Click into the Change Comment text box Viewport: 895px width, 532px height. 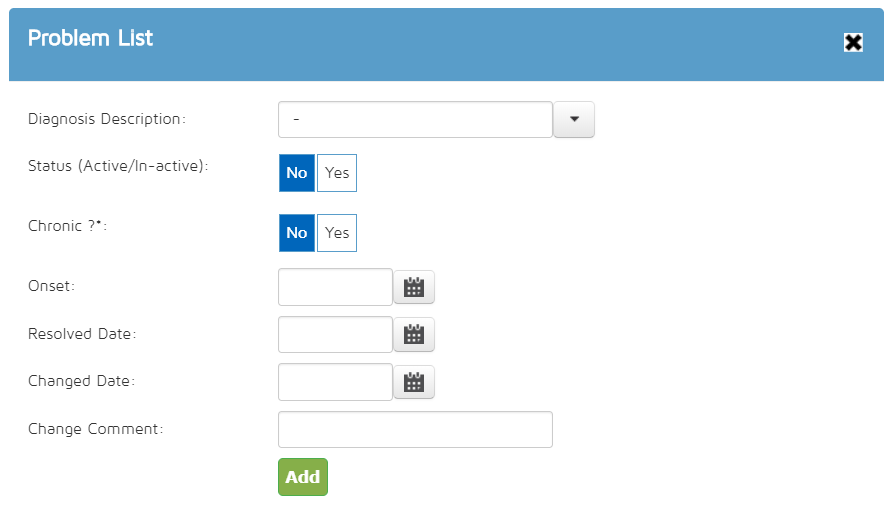coord(415,429)
